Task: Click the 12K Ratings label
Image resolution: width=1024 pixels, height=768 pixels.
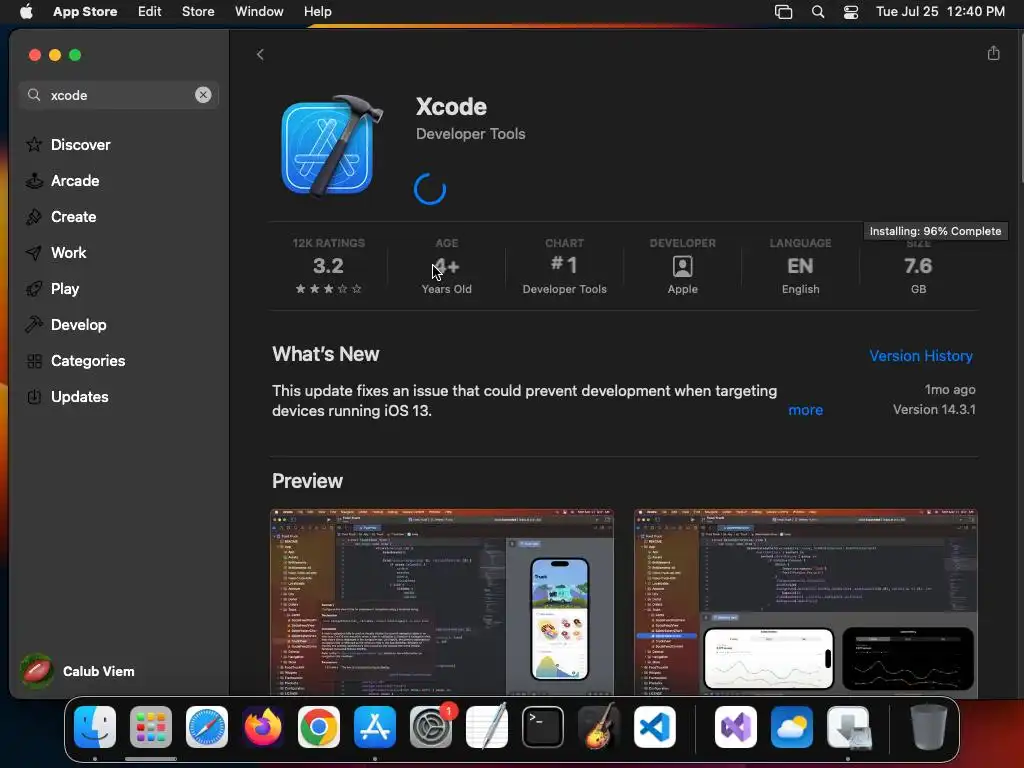Action: (x=328, y=243)
